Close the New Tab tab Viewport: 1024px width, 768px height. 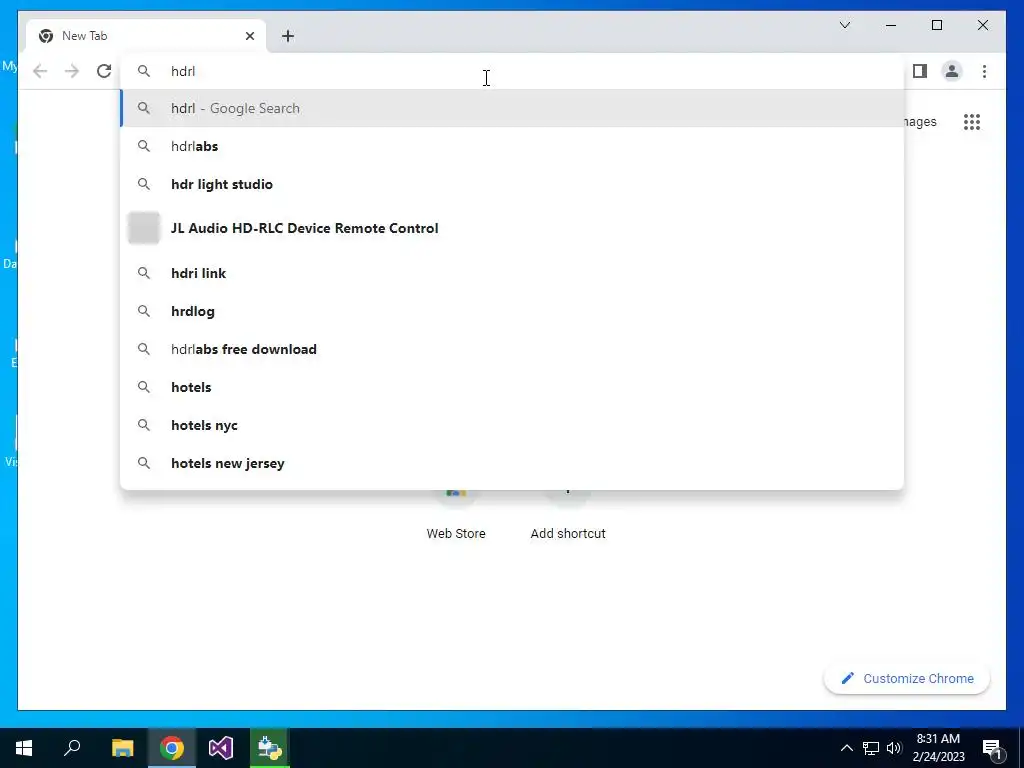(x=249, y=36)
